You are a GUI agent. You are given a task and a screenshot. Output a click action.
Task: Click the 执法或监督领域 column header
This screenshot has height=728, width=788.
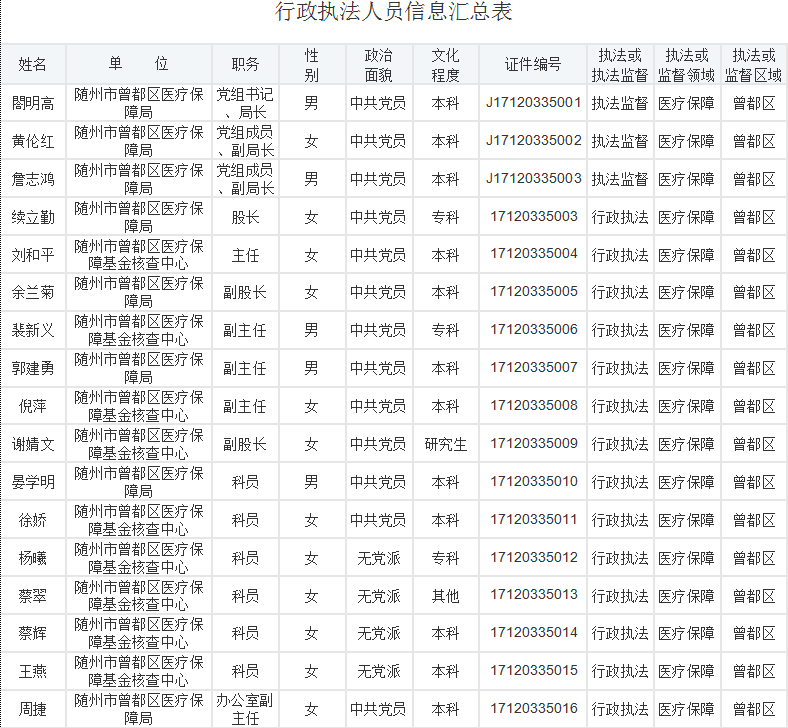tap(686, 65)
